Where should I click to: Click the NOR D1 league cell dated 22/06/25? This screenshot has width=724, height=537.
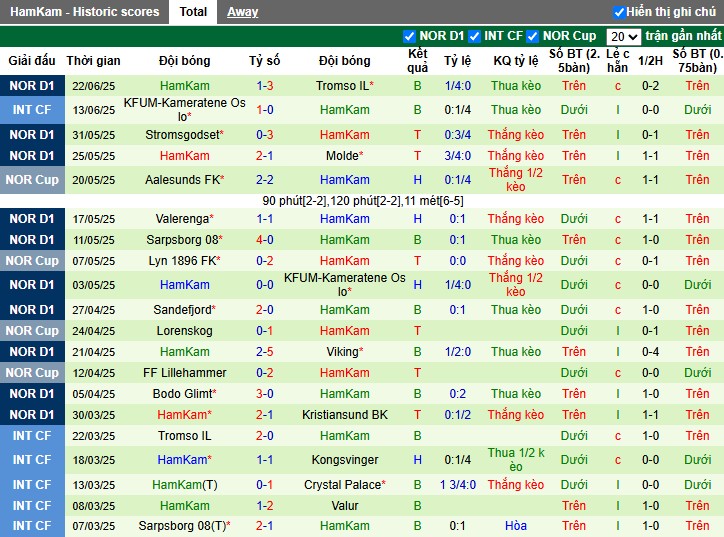point(32,86)
